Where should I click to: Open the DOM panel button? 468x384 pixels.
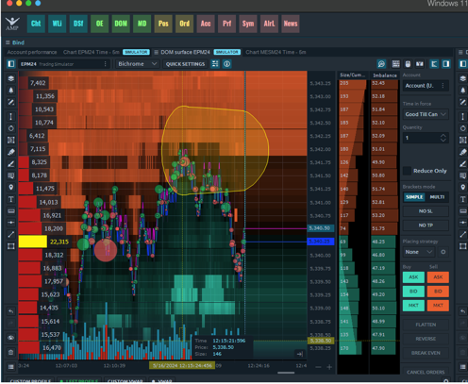pyautogui.click(x=121, y=24)
